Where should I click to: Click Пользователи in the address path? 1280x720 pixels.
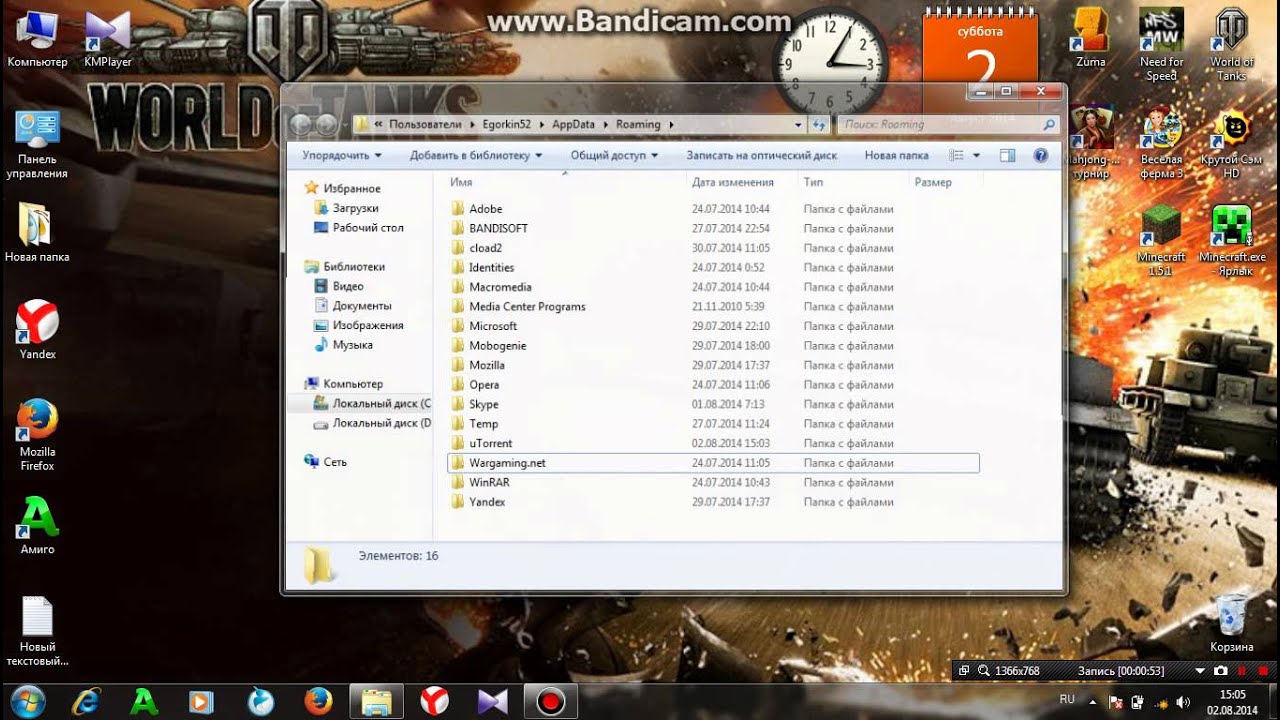(425, 125)
